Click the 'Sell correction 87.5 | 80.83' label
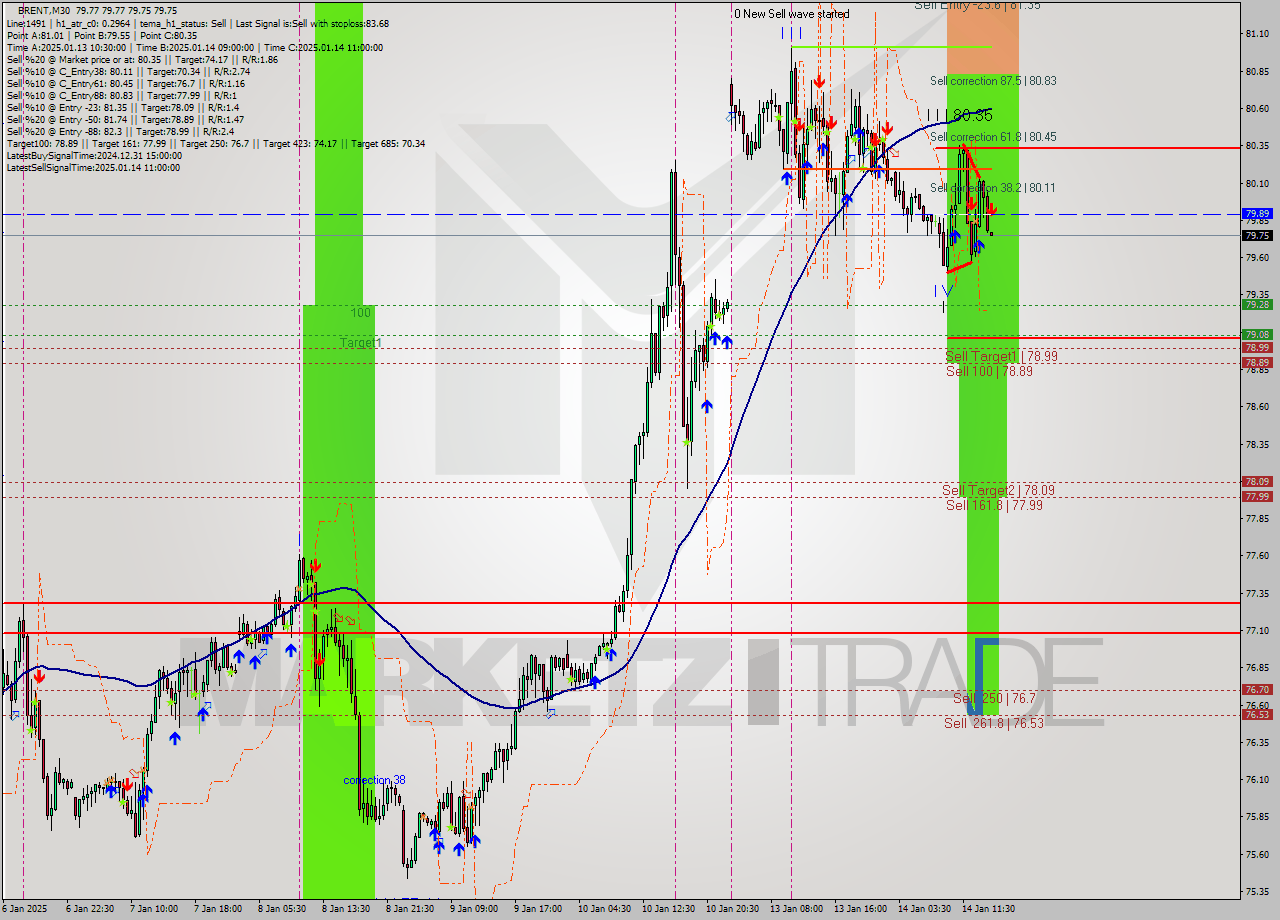The height and width of the screenshot is (920, 1280). click(993, 81)
